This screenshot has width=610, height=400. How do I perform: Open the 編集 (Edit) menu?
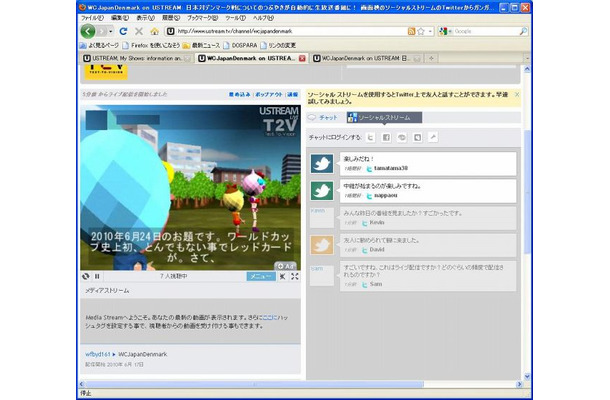pyautogui.click(x=119, y=18)
